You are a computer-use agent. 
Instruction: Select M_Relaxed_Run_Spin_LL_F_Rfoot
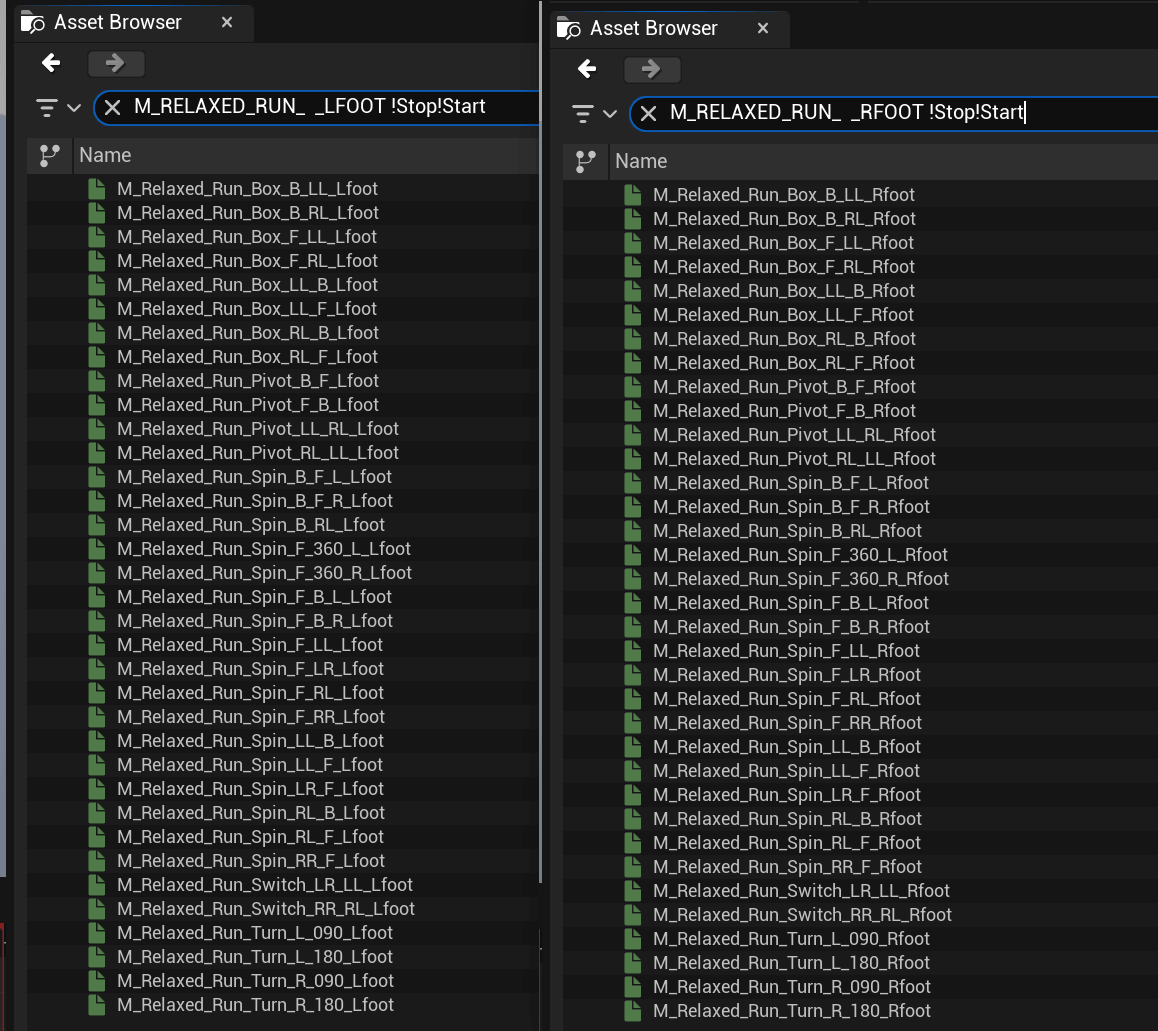[787, 771]
